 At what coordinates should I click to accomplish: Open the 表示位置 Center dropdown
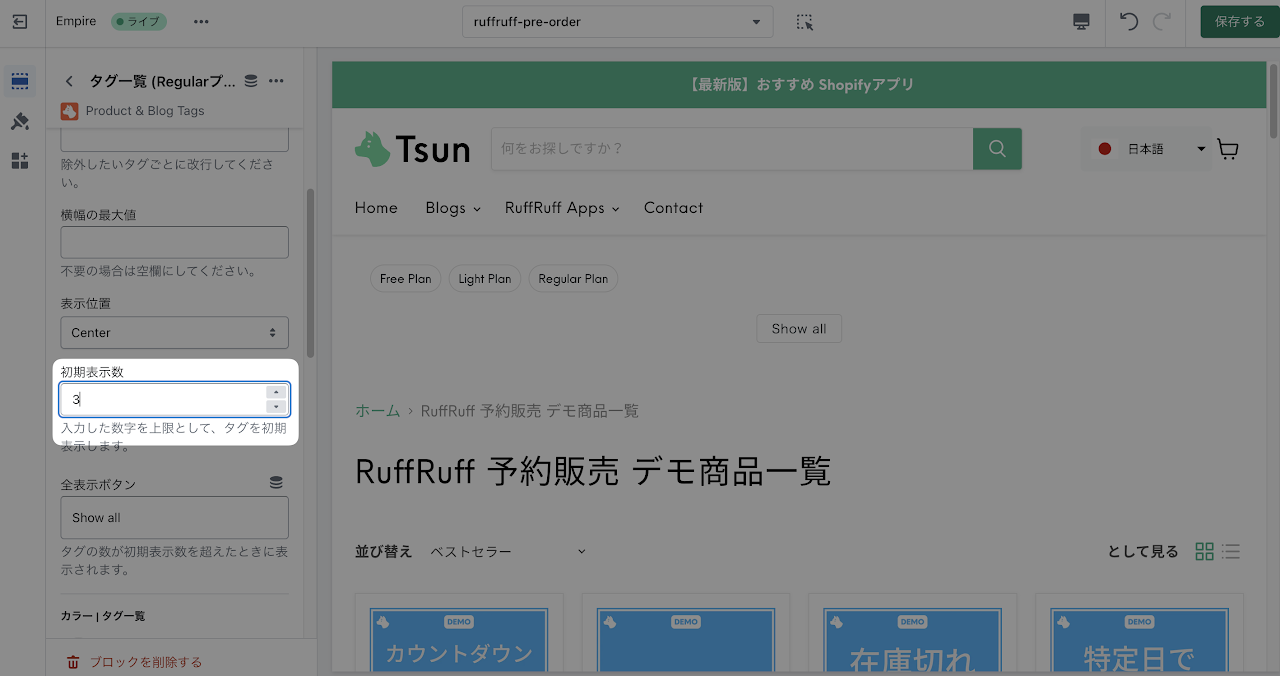[x=174, y=333]
